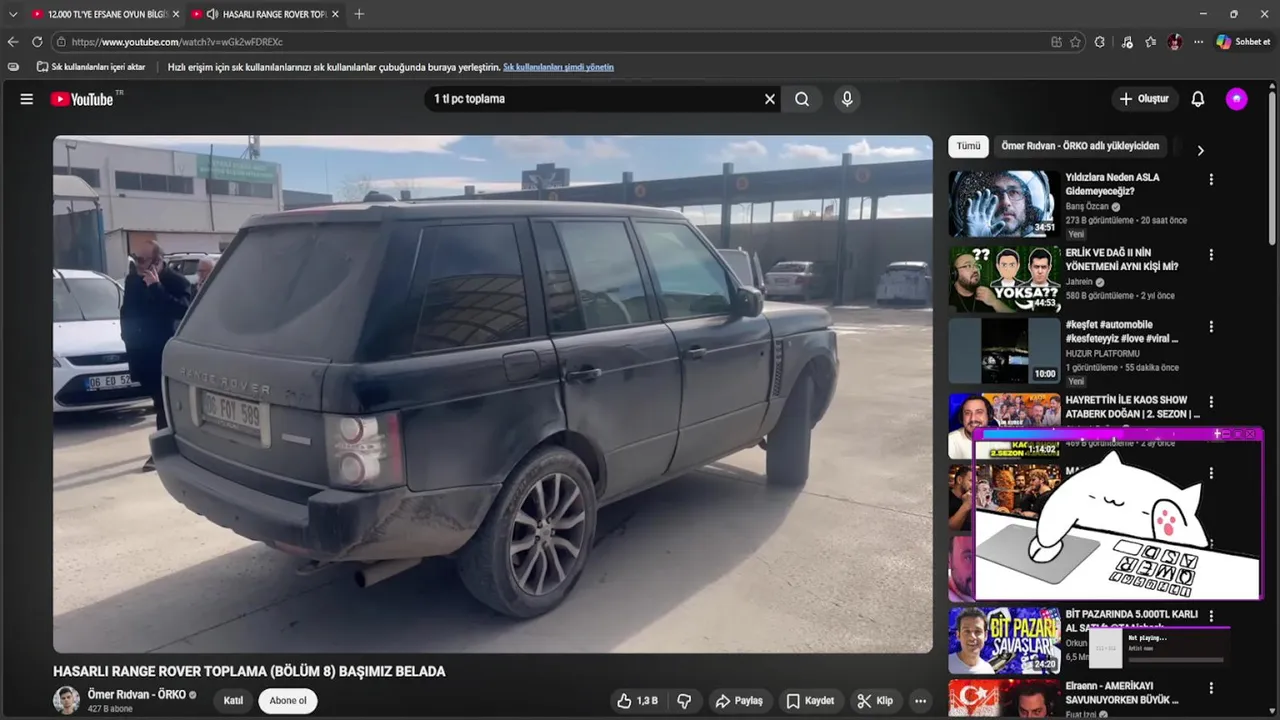Open the 'Sohbet et' Copilot button
The height and width of the screenshot is (720, 1280).
pyautogui.click(x=1243, y=42)
